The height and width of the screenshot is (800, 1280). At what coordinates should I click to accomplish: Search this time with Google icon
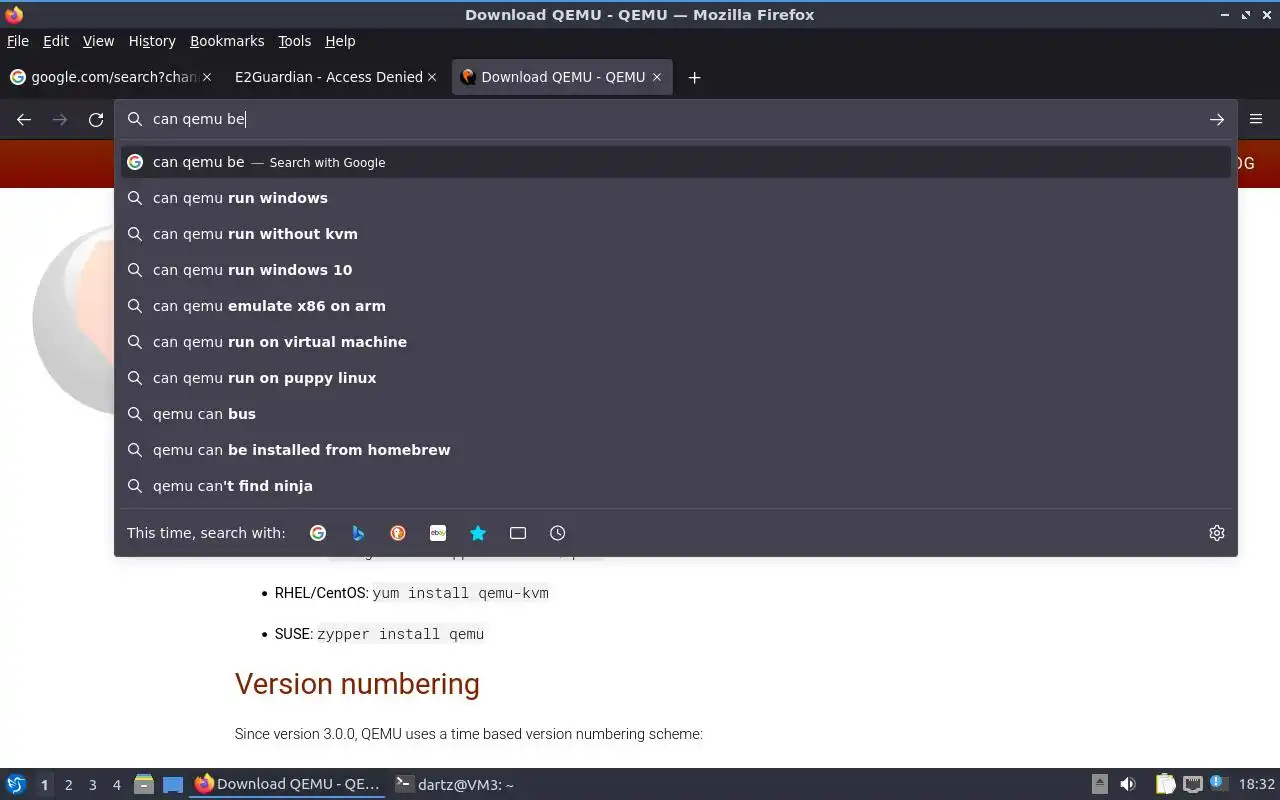pyautogui.click(x=318, y=533)
